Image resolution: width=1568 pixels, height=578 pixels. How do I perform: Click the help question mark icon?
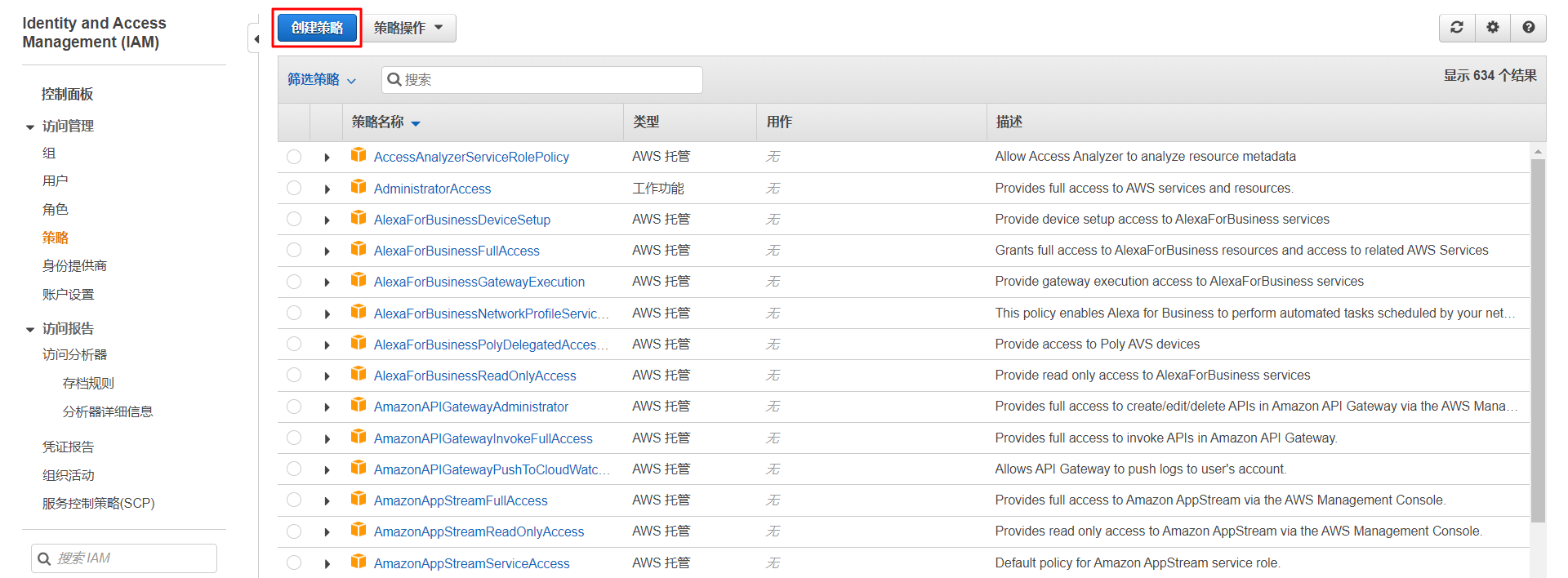pos(1528,27)
